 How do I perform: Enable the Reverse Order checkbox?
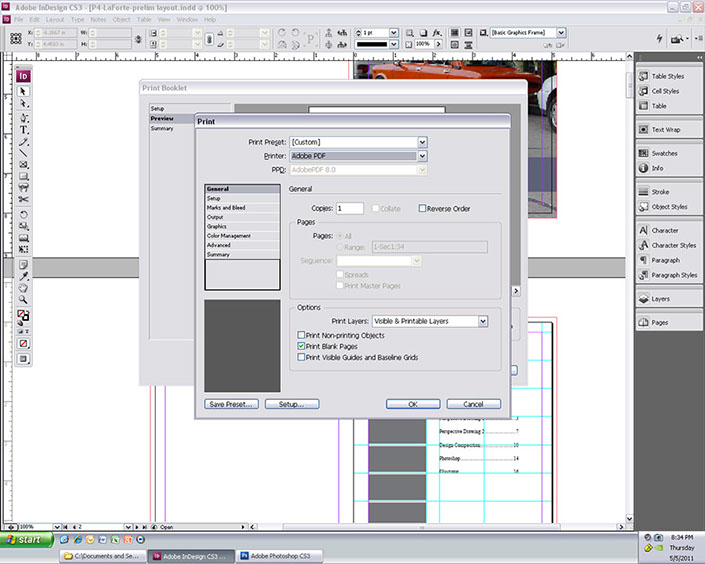pos(422,208)
